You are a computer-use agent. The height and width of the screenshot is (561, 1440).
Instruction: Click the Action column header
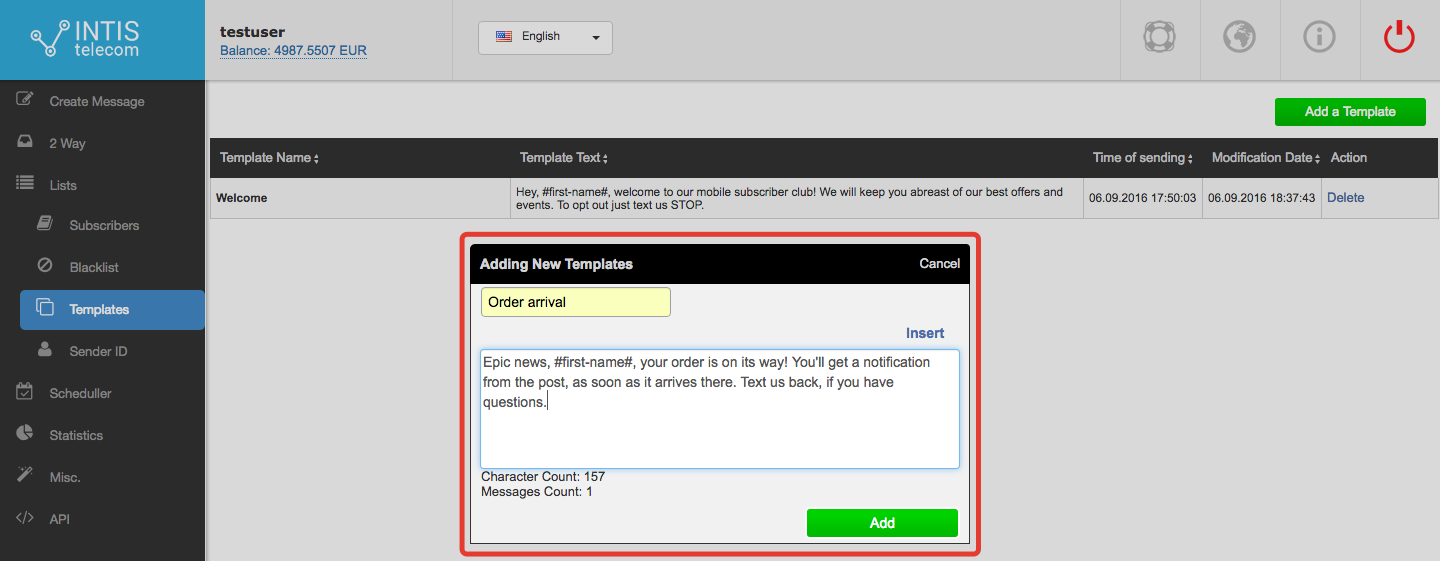(x=1349, y=158)
